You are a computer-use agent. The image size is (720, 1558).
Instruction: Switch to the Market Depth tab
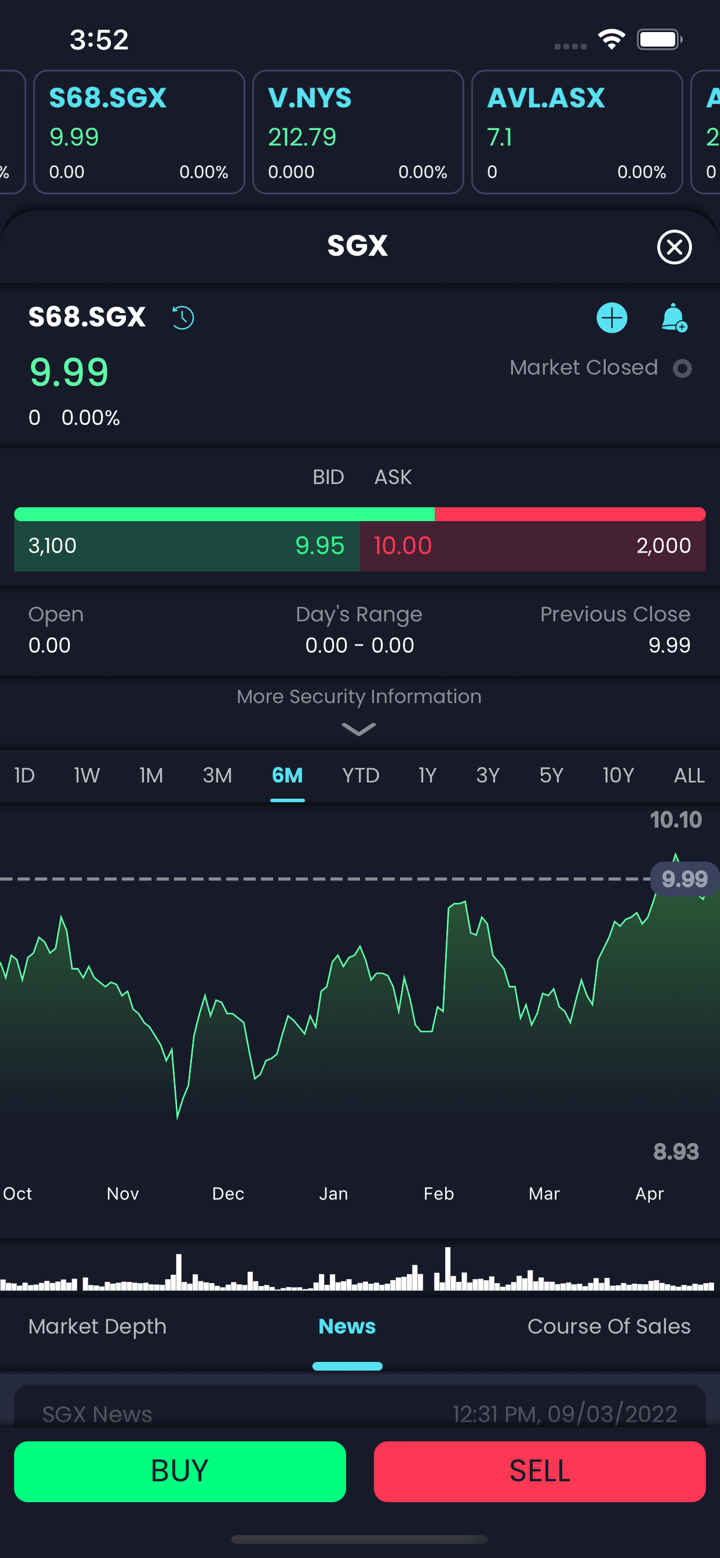tap(97, 1327)
